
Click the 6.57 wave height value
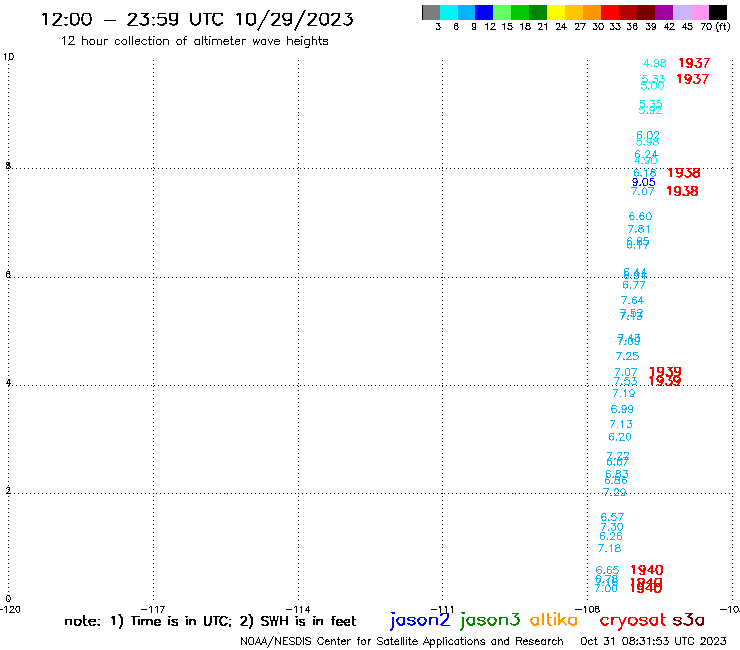[612, 517]
